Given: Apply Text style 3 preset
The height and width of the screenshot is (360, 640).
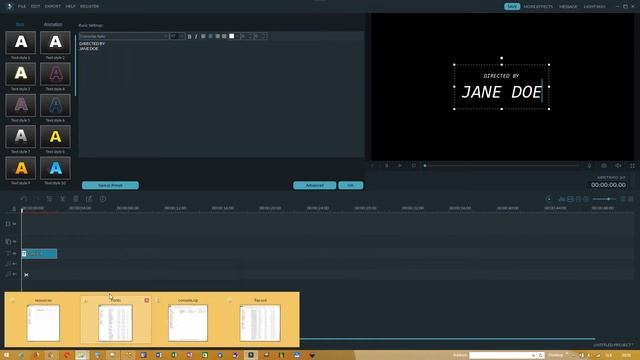Looking at the screenshot, I should (x=21, y=74).
